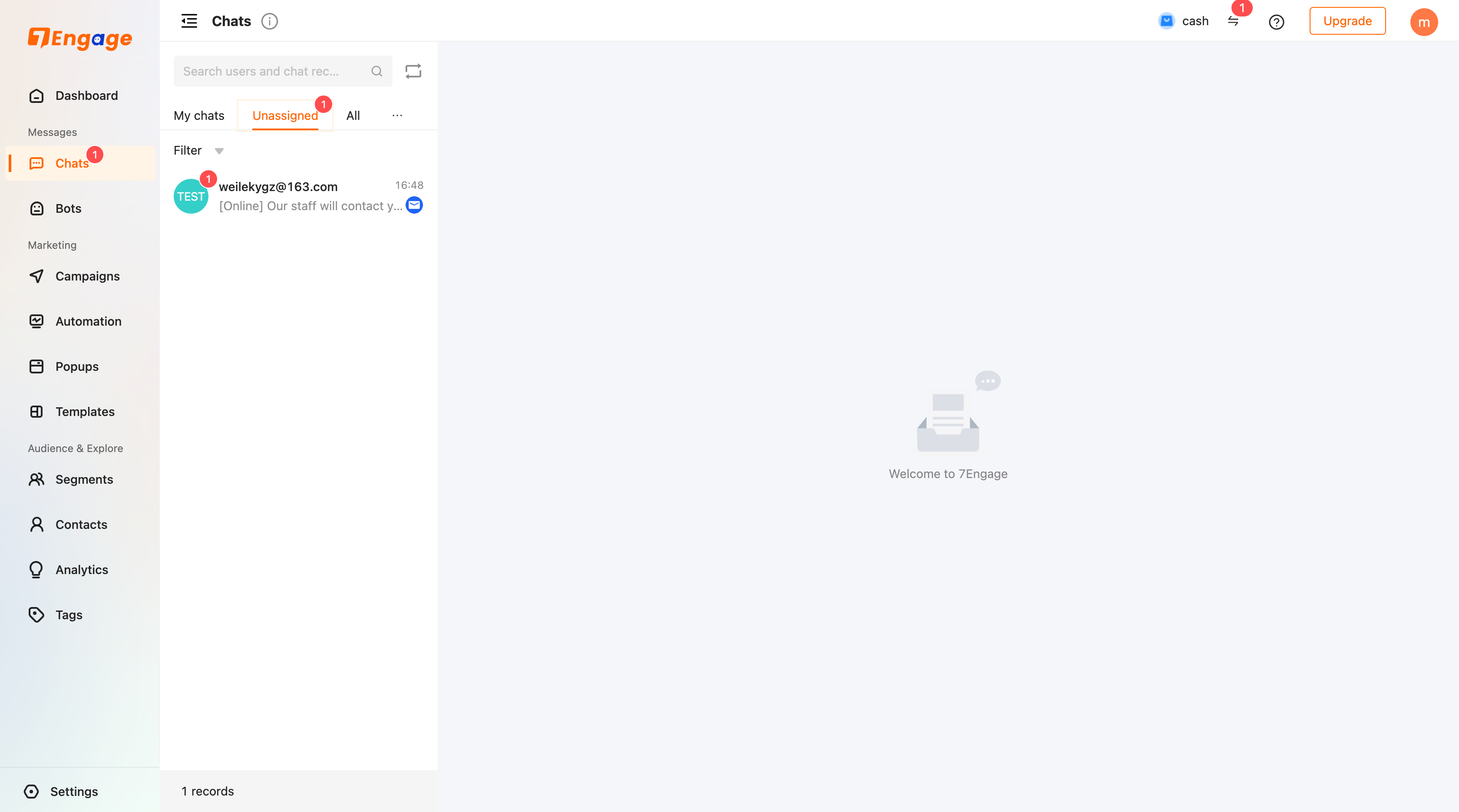The height and width of the screenshot is (812, 1459).
Task: Click the Campaigns paper plane icon
Action: [36, 276]
